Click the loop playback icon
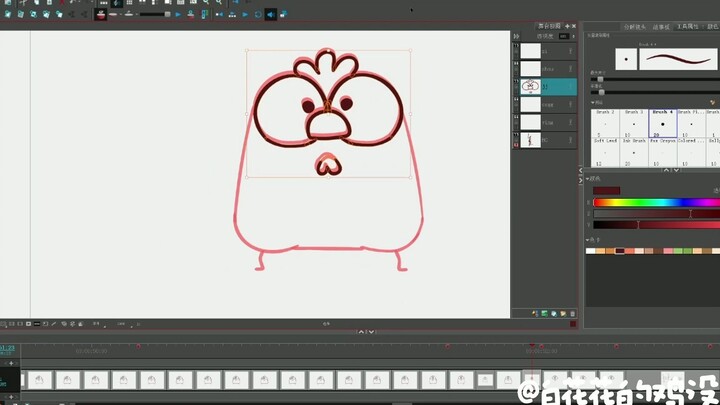Screen dimensions: 720x405 coord(258,15)
